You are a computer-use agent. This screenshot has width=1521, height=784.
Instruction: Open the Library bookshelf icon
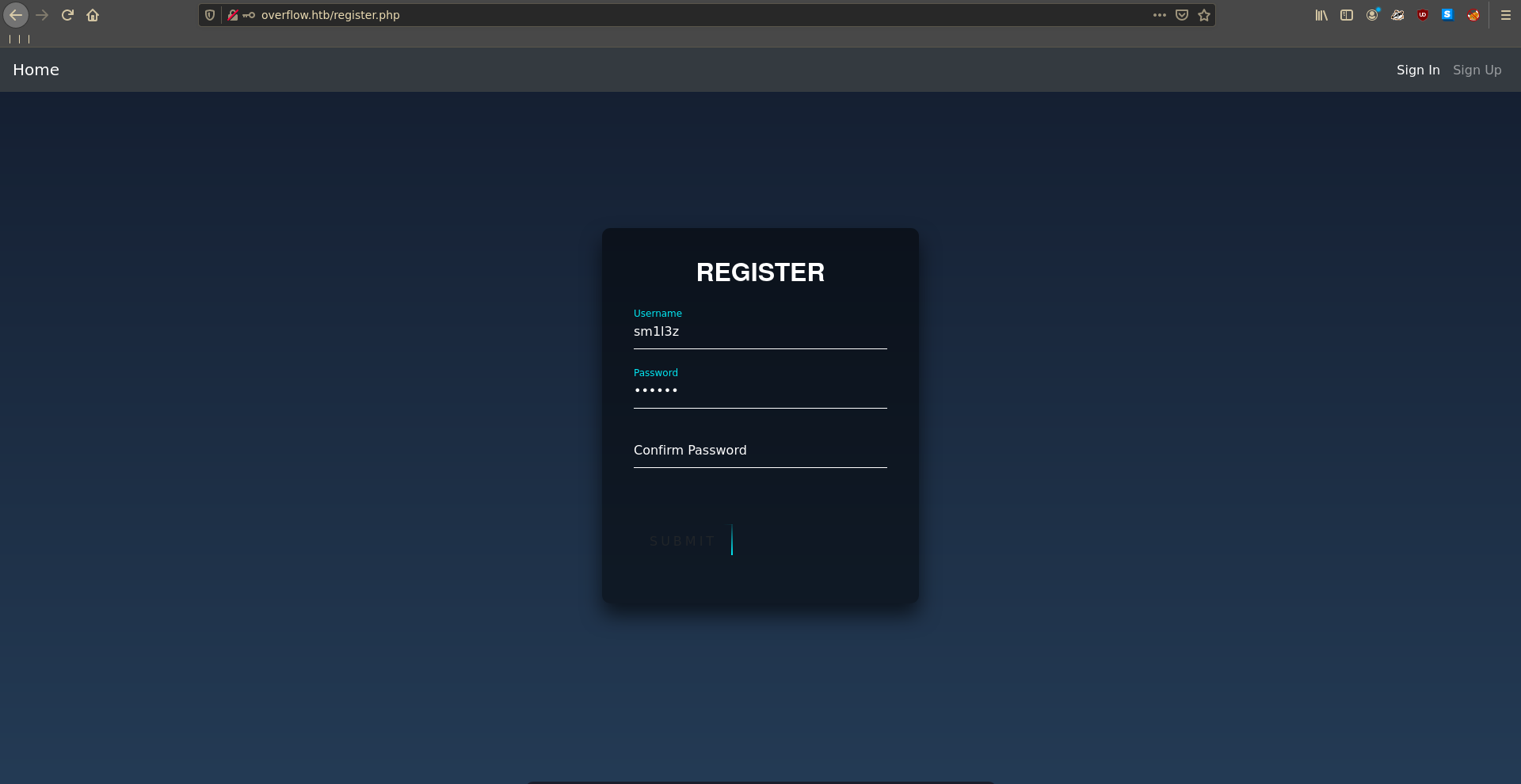pos(1321,15)
